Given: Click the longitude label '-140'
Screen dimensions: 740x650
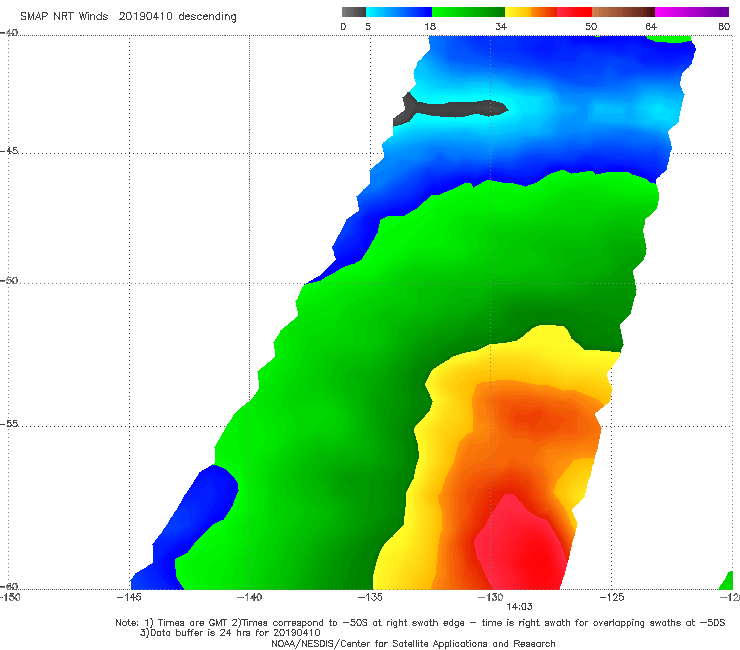Looking at the screenshot, I should [x=249, y=597].
